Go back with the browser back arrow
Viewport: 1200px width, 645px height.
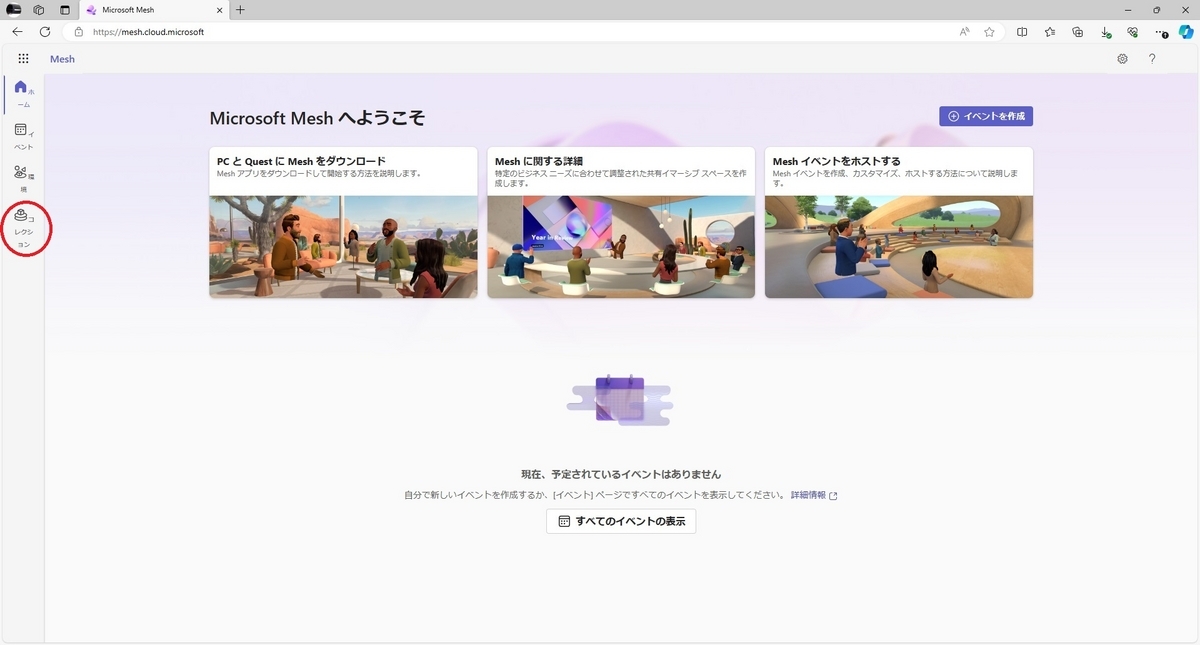pyautogui.click(x=18, y=32)
